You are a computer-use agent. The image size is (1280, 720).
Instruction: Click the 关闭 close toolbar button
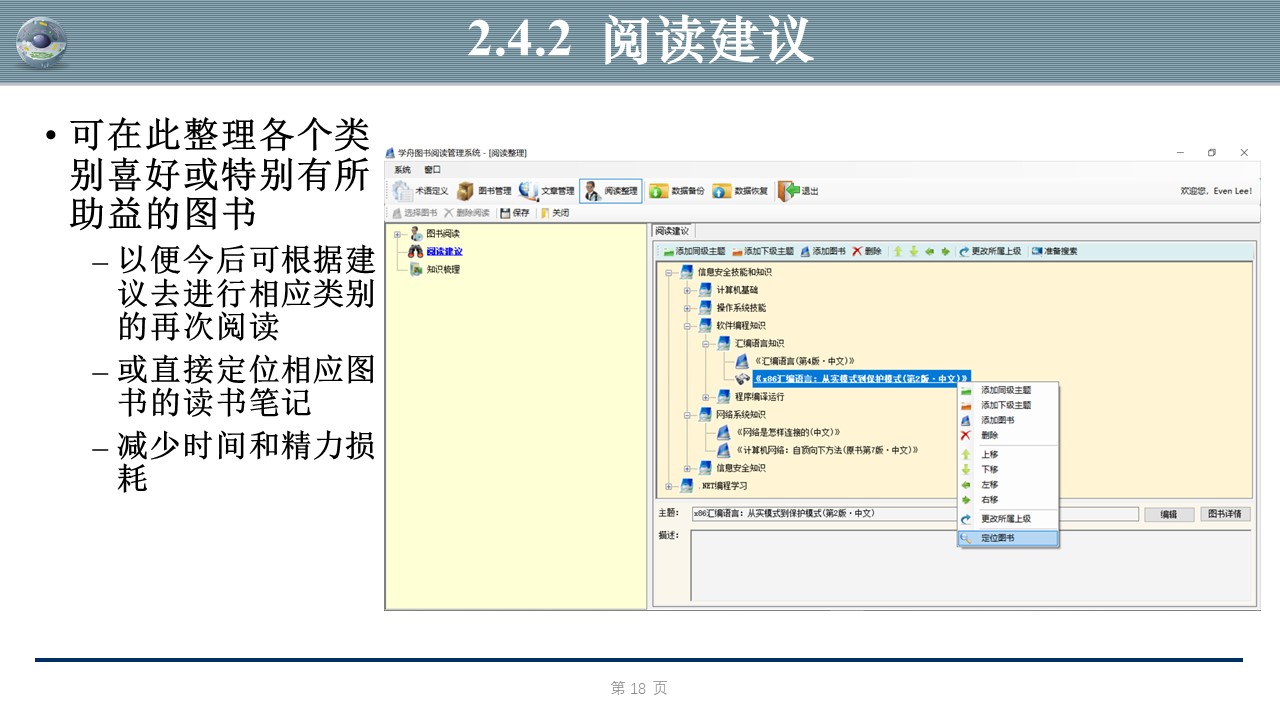click(x=555, y=213)
